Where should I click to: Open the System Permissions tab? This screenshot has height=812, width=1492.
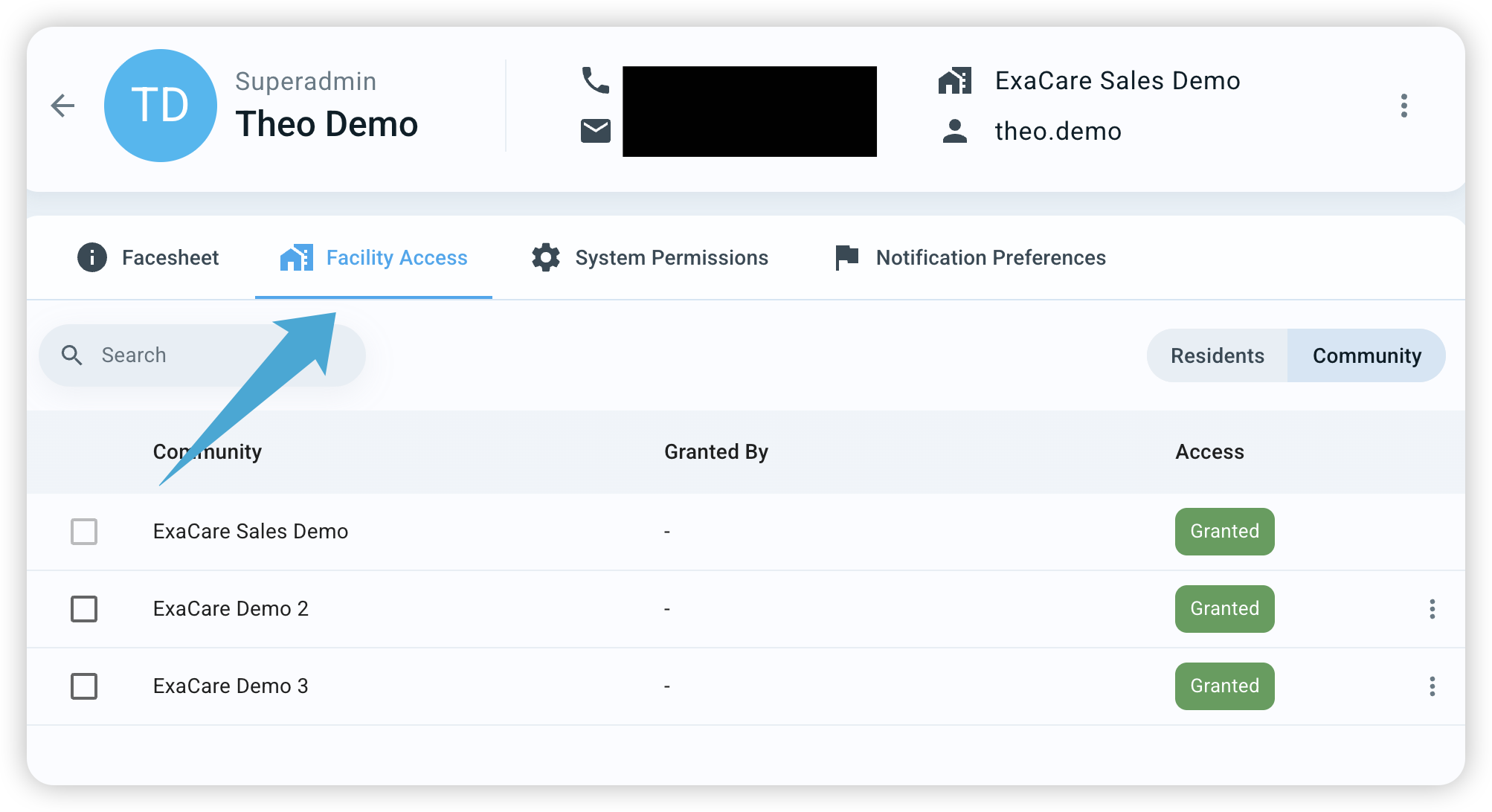649,257
